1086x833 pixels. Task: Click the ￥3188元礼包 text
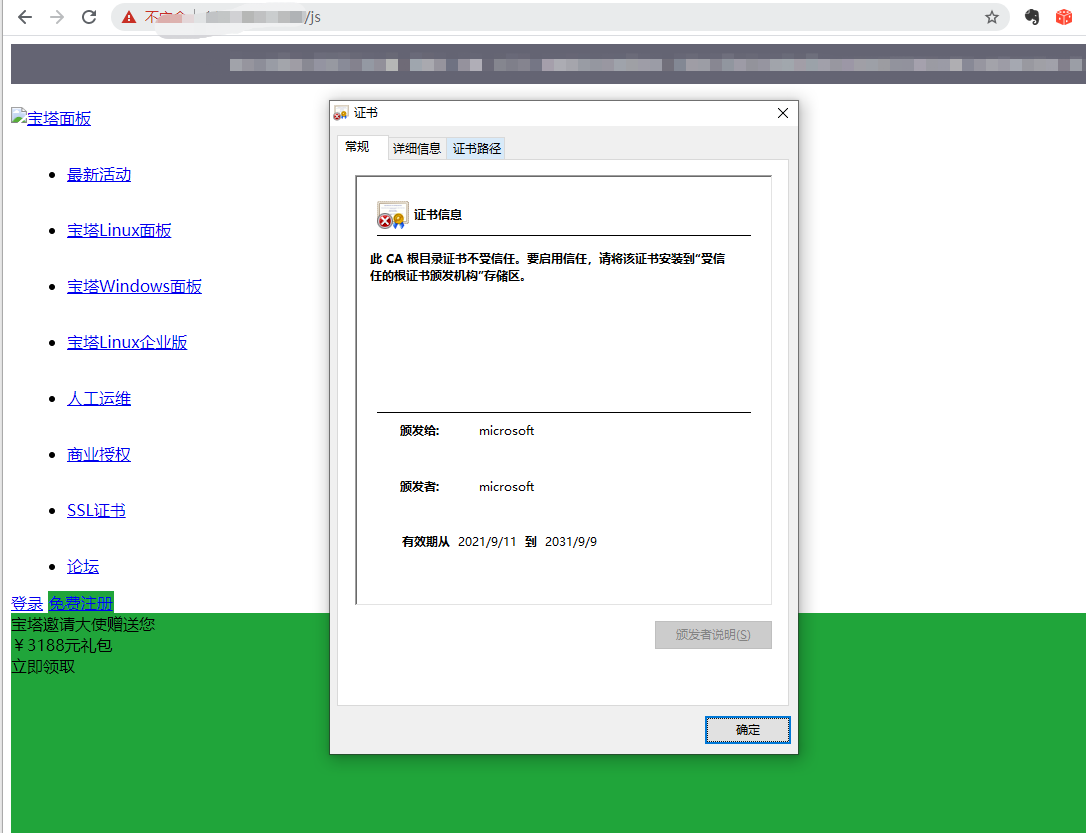(62, 645)
